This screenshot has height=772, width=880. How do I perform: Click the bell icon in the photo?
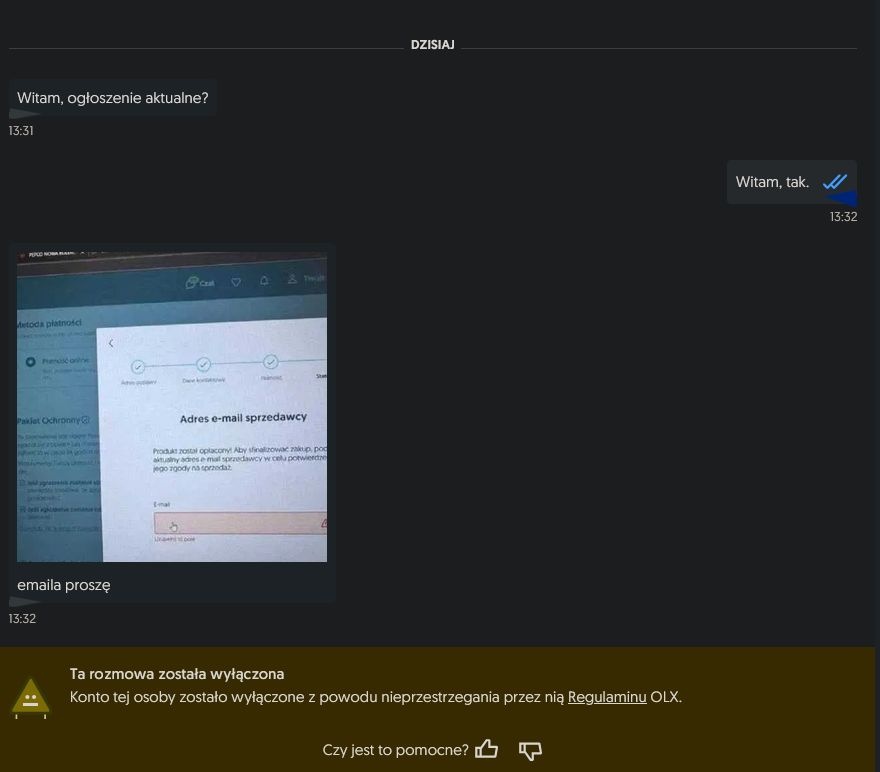point(264,281)
